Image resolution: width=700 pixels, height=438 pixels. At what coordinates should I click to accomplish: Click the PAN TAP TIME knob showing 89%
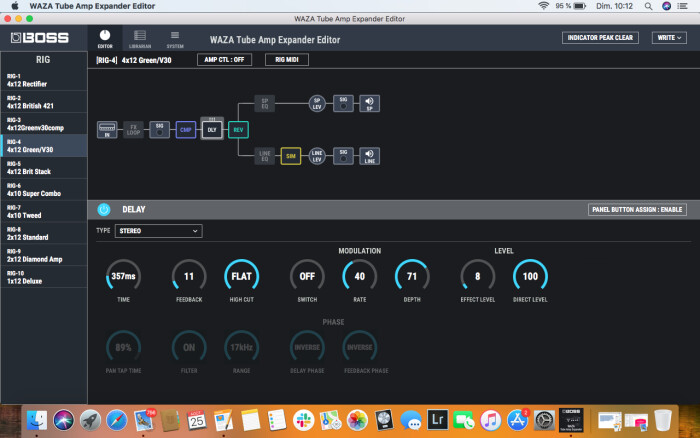(x=123, y=347)
